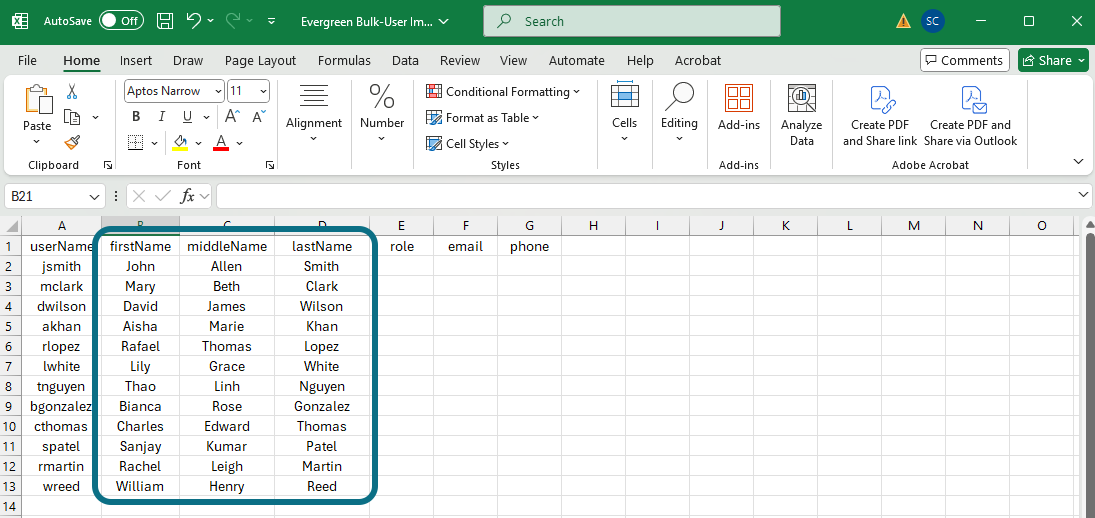The height and width of the screenshot is (518, 1095).
Task: Select the Format Painter brush
Action: coord(72,142)
